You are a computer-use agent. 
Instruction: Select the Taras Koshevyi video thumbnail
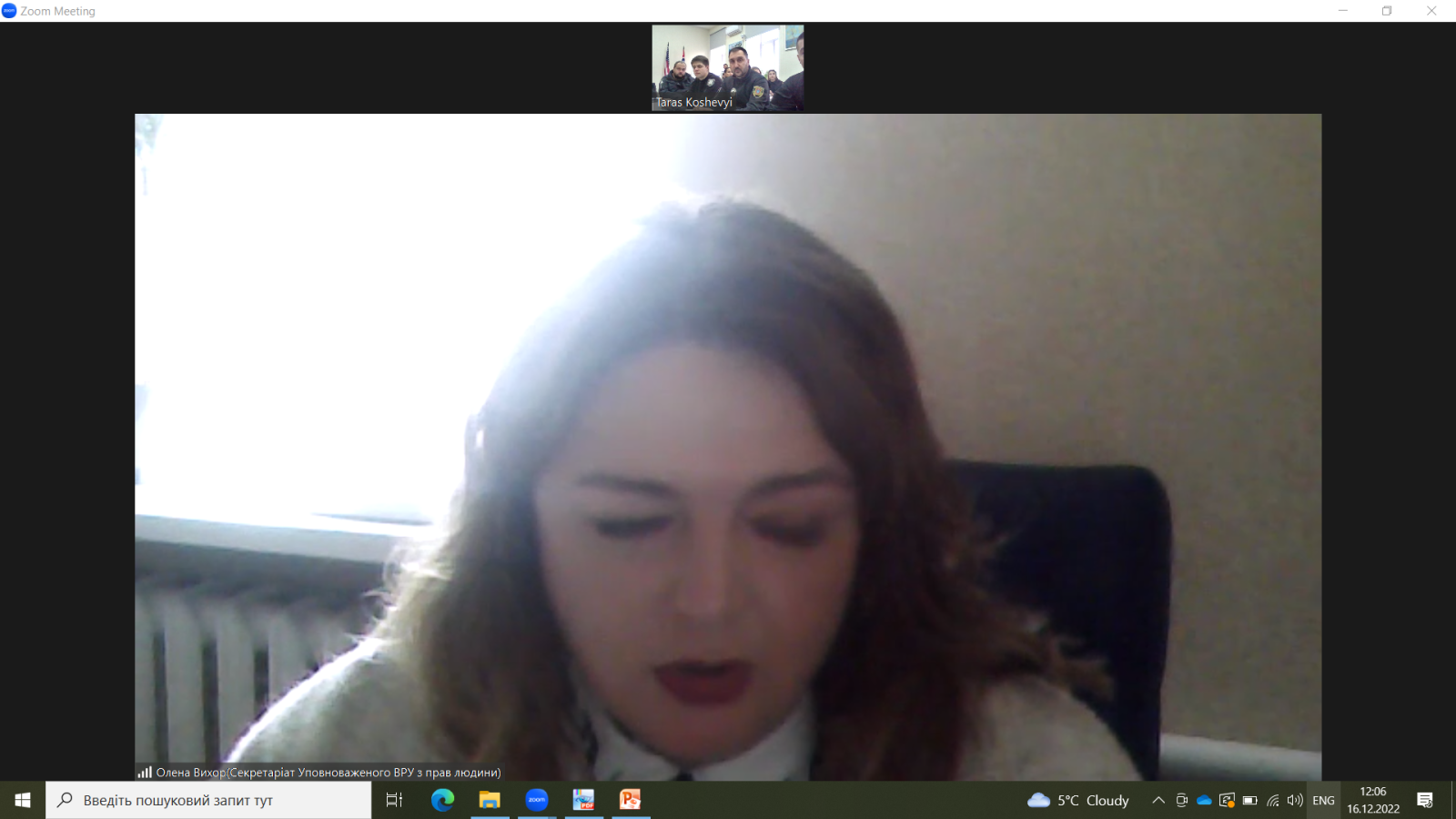(x=728, y=68)
